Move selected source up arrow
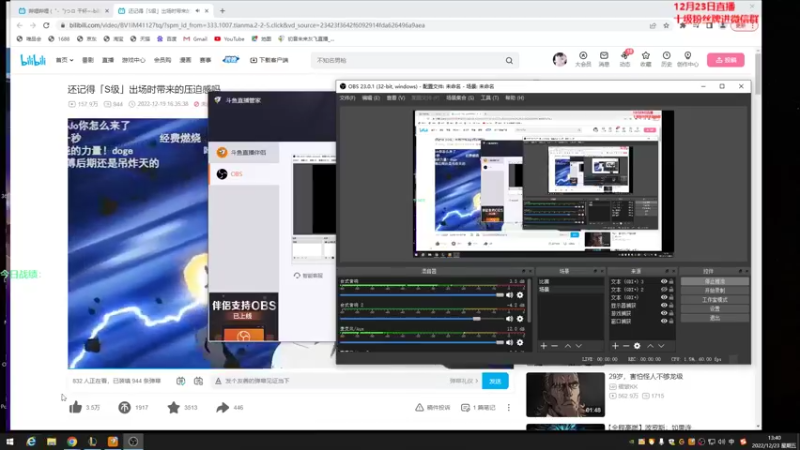The width and height of the screenshot is (800, 450). 651,346
